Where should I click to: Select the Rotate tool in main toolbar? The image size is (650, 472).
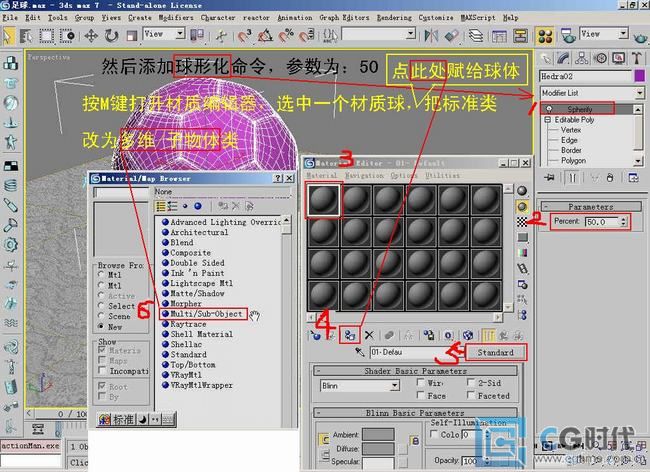pyautogui.click(x=111, y=36)
